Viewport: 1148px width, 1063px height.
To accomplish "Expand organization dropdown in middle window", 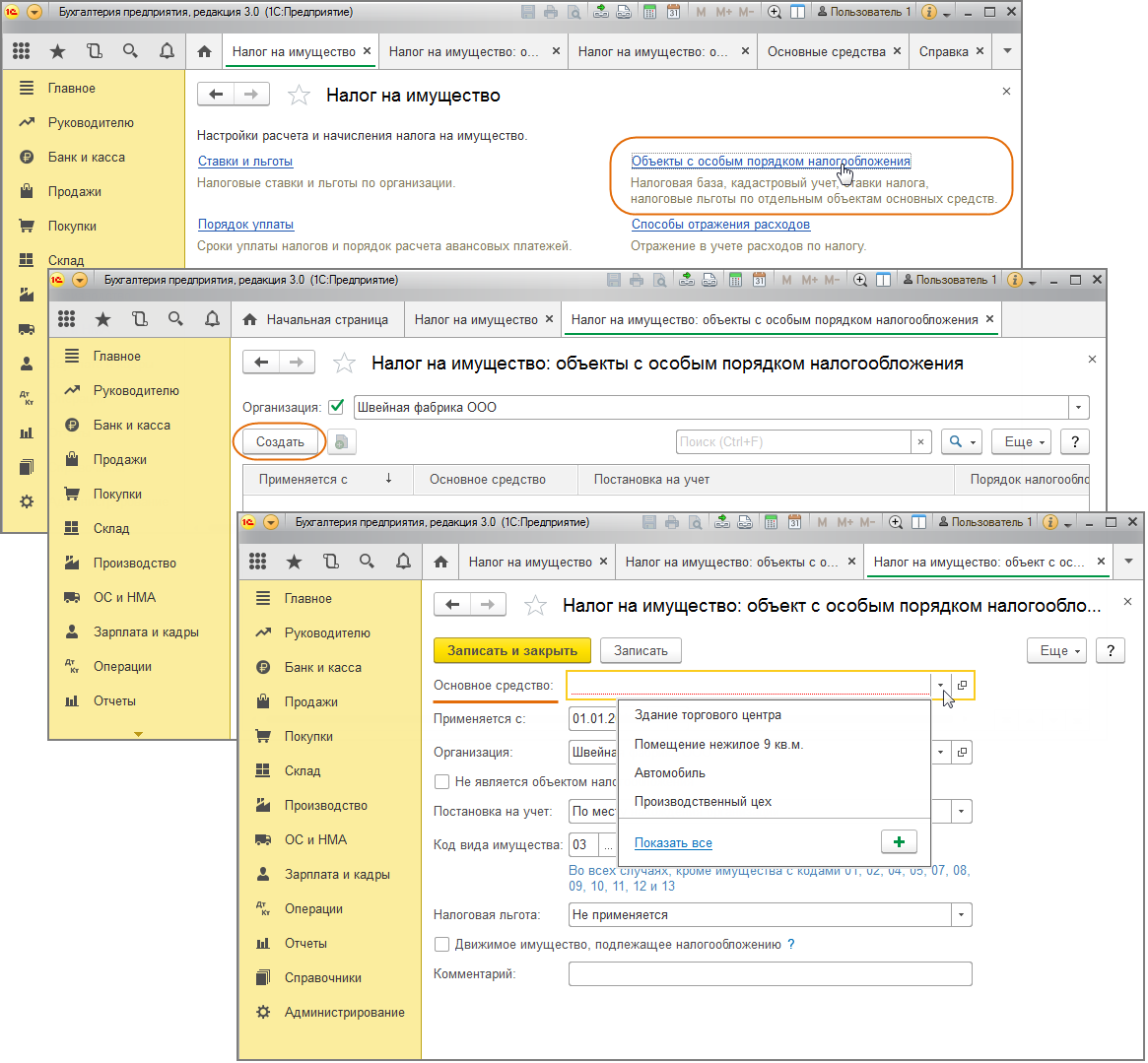I will (1078, 407).
